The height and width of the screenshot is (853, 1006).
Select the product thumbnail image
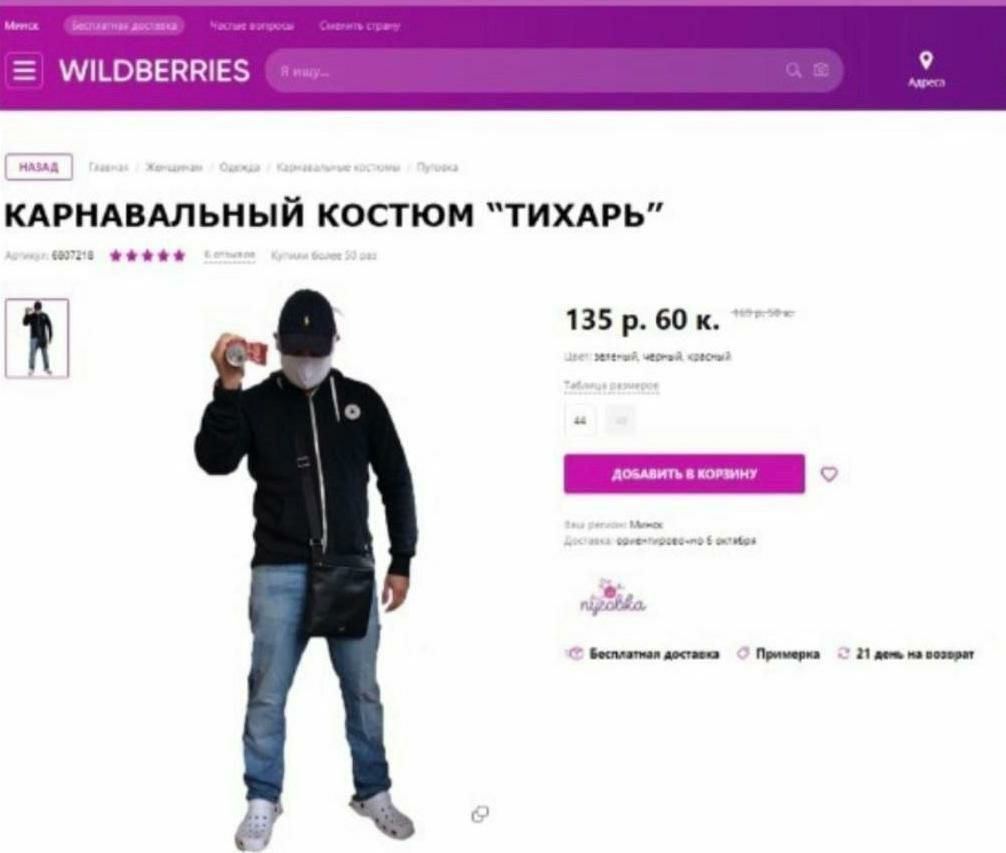click(x=37, y=338)
